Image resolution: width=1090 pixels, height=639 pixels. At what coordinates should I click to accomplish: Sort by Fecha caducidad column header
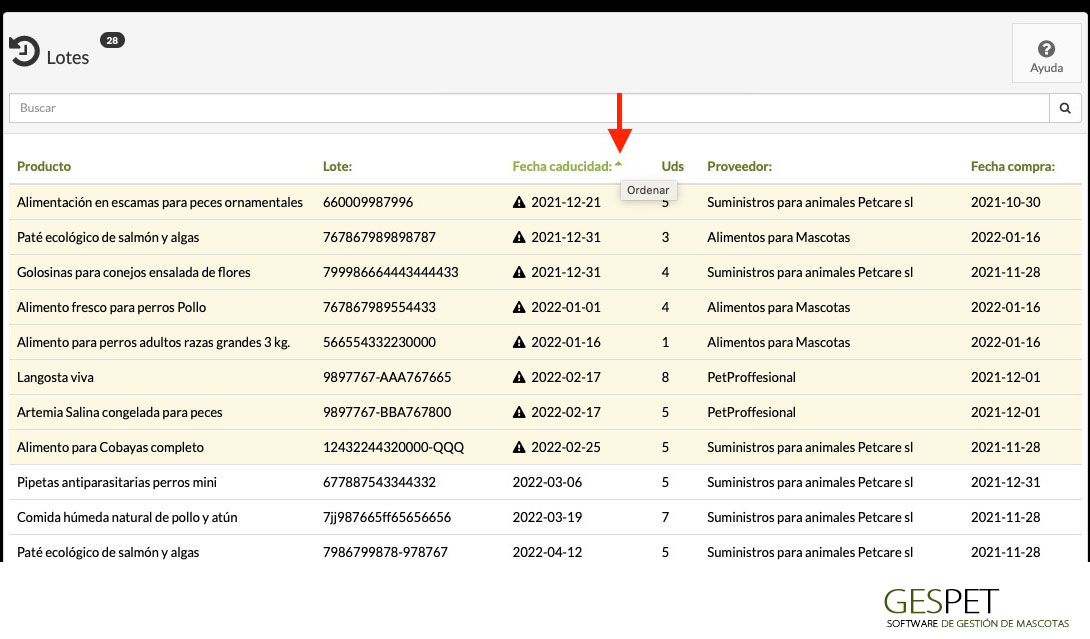(562, 166)
